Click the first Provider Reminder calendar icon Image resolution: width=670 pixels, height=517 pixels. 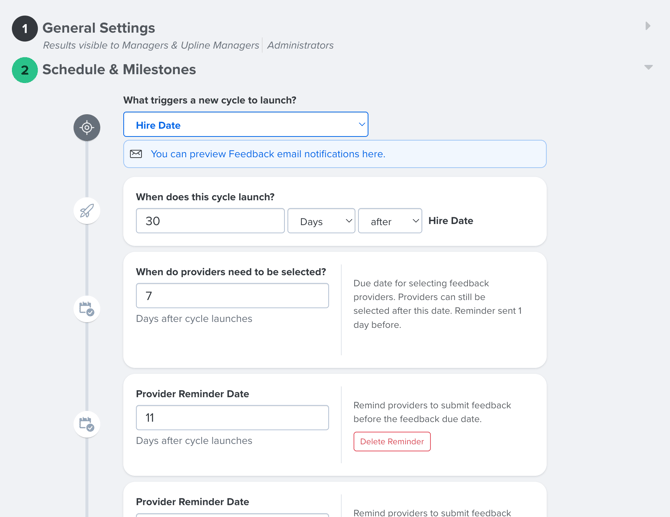[87, 424]
